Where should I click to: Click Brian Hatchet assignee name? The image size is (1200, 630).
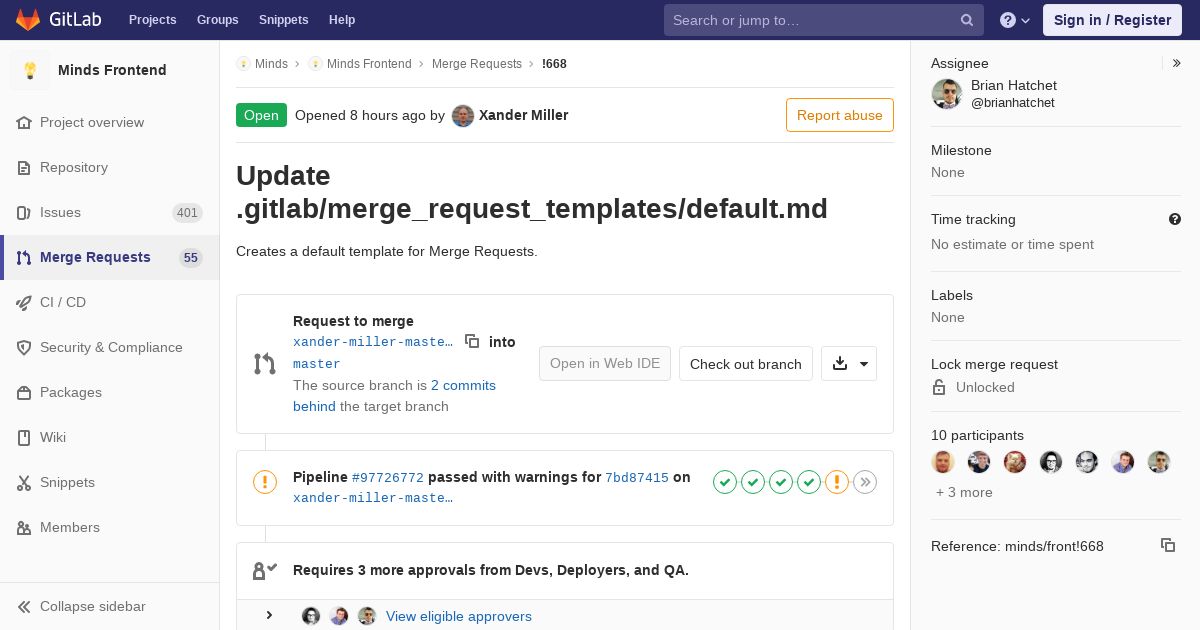pyautogui.click(x=1014, y=86)
